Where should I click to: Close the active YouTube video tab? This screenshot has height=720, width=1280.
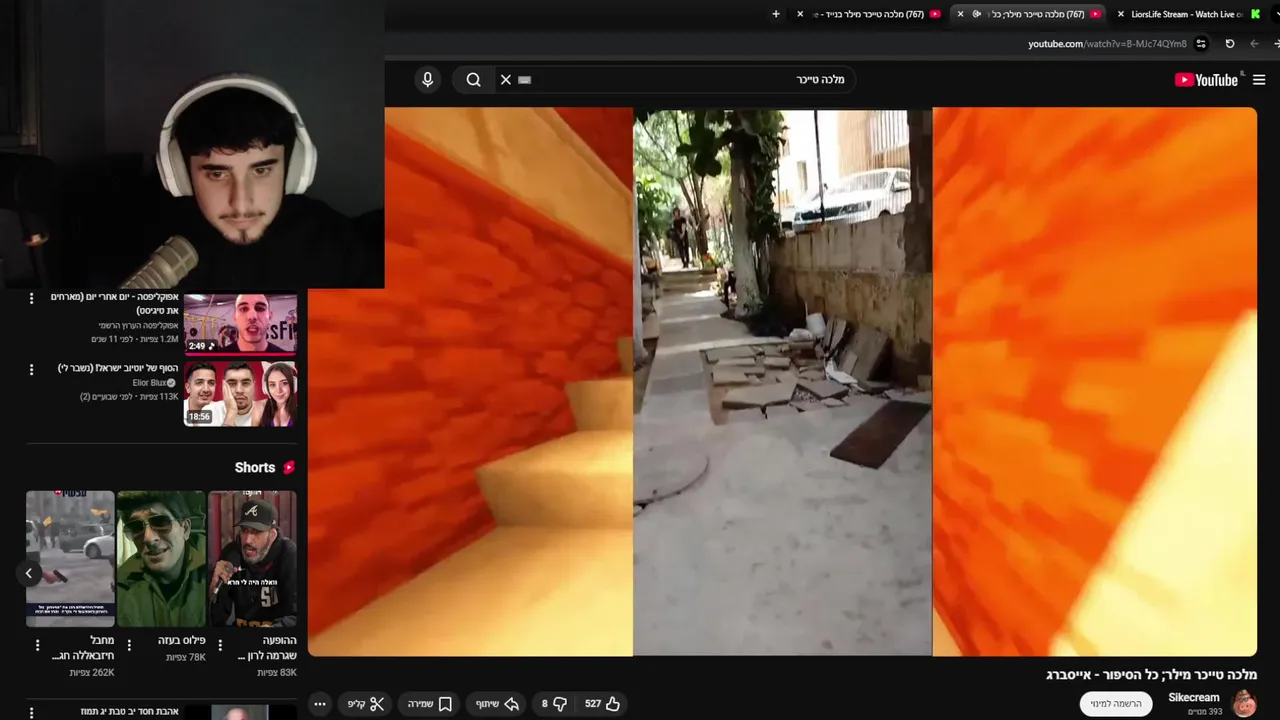coord(960,14)
